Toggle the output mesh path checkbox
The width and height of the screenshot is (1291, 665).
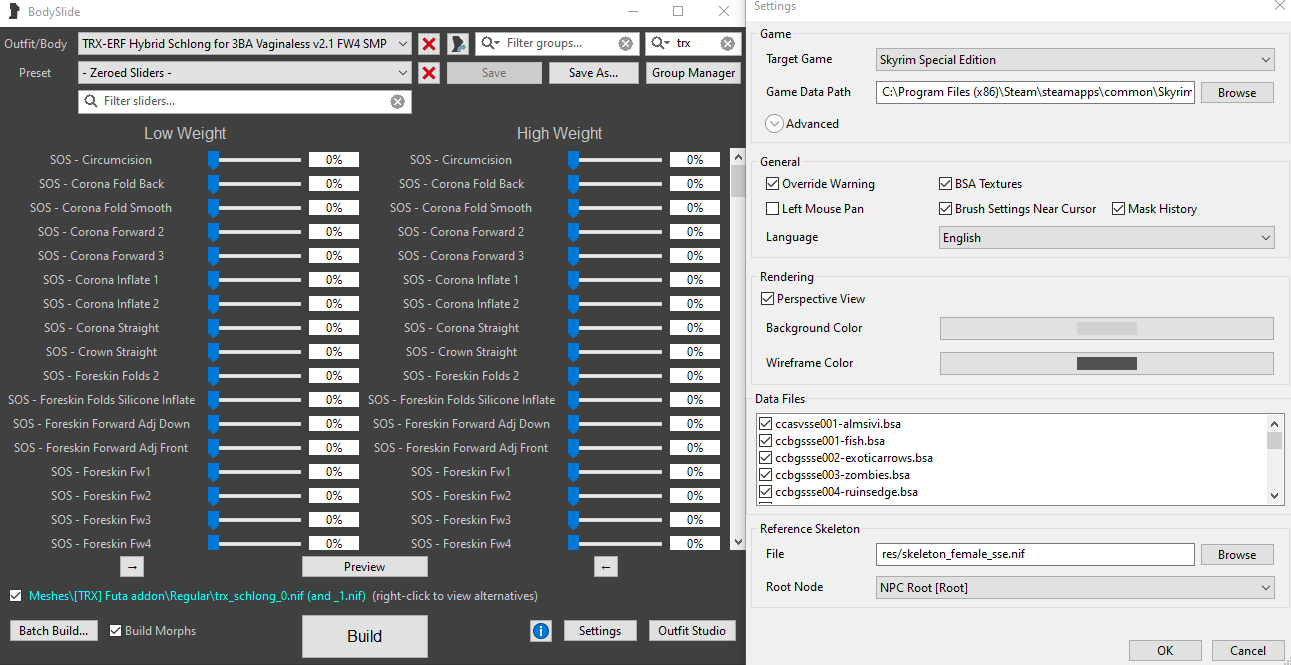point(15,596)
